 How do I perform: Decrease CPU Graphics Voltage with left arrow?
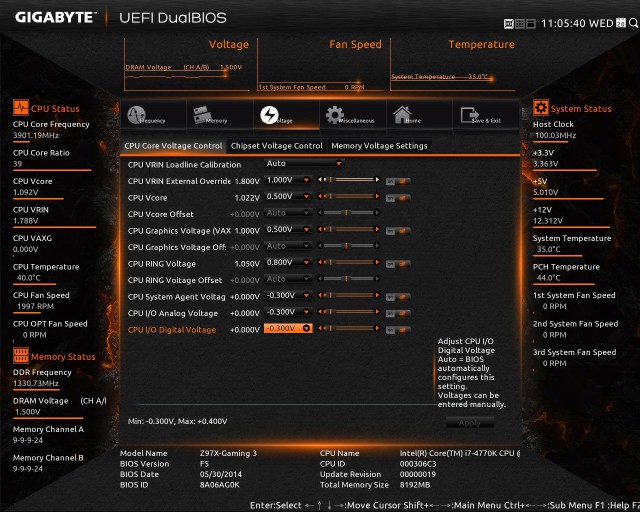pyautogui.click(x=320, y=229)
